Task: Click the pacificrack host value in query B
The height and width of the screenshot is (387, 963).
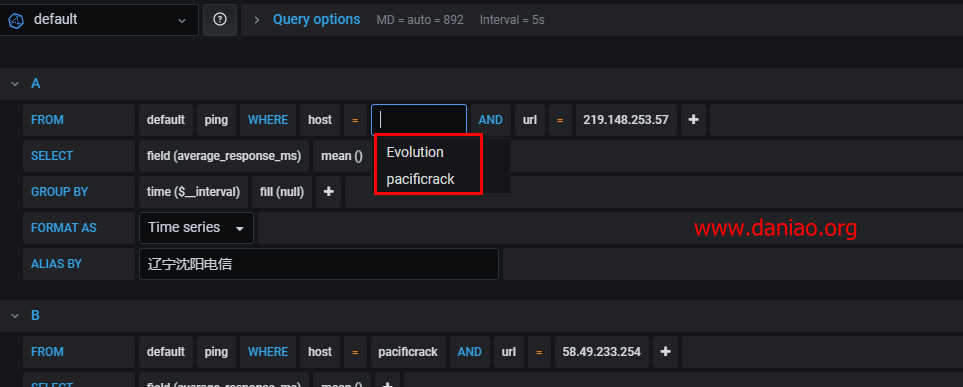Action: click(408, 352)
